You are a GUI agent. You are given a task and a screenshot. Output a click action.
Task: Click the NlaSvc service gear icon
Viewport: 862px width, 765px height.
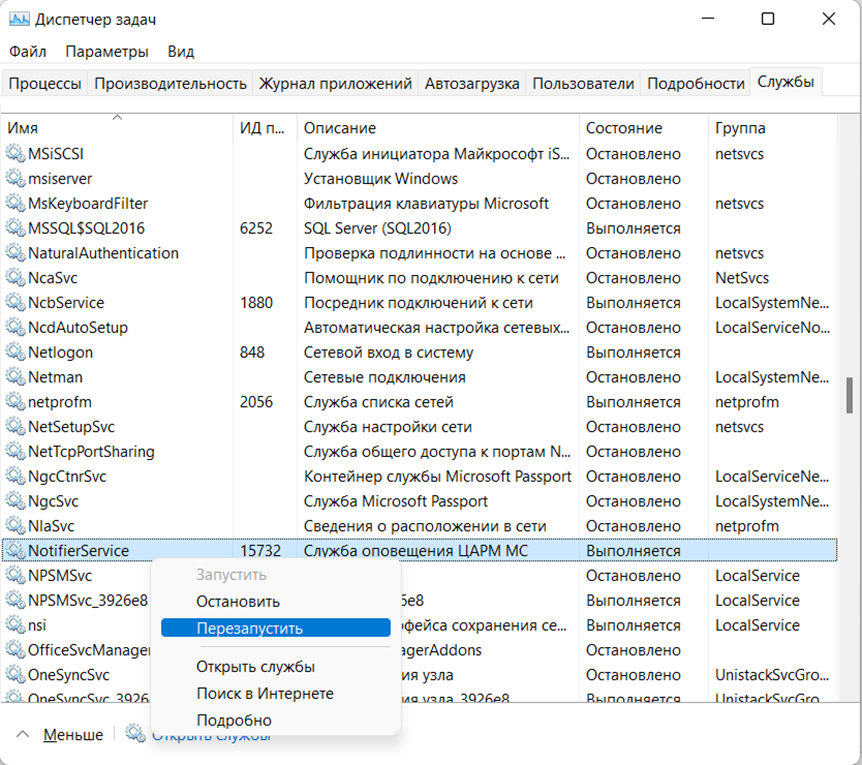15,526
